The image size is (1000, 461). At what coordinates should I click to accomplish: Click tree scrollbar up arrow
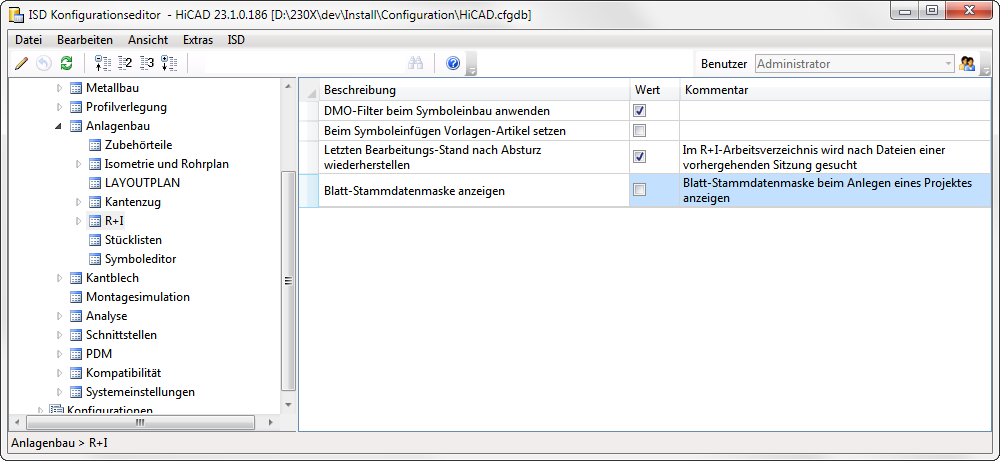(x=288, y=85)
